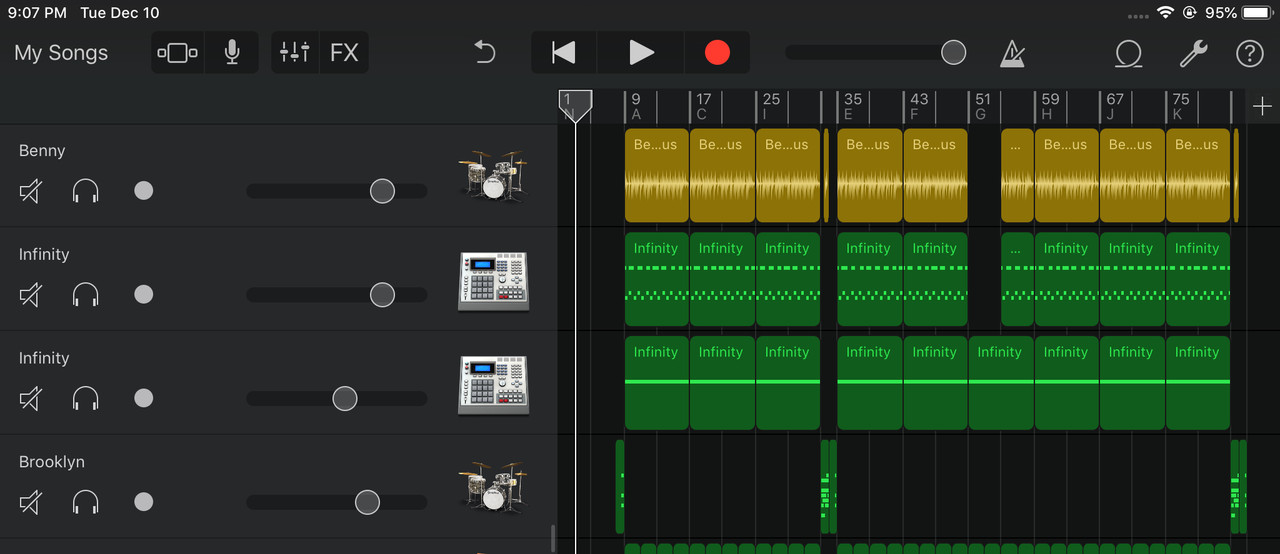Open the Help question mark

click(1250, 53)
